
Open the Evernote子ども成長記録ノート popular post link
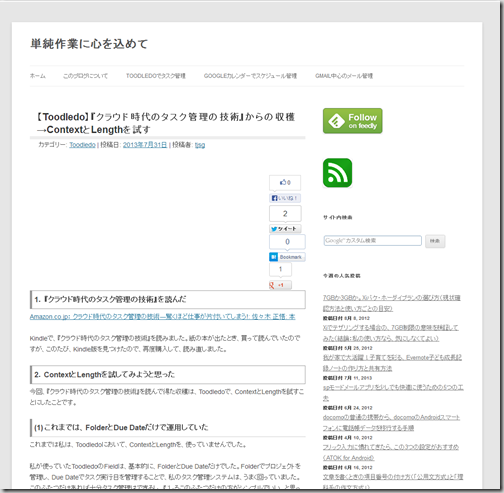coord(392,363)
